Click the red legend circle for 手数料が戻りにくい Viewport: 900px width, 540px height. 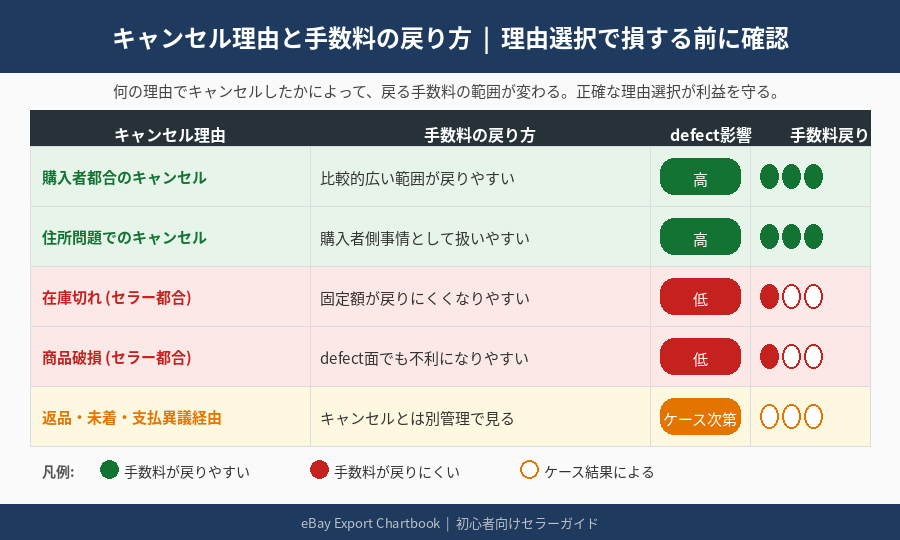click(320, 470)
